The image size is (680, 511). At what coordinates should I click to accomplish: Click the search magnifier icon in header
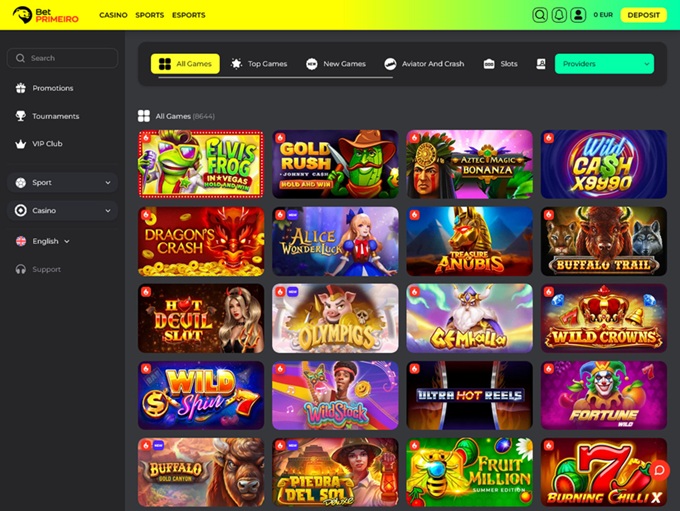pyautogui.click(x=540, y=15)
